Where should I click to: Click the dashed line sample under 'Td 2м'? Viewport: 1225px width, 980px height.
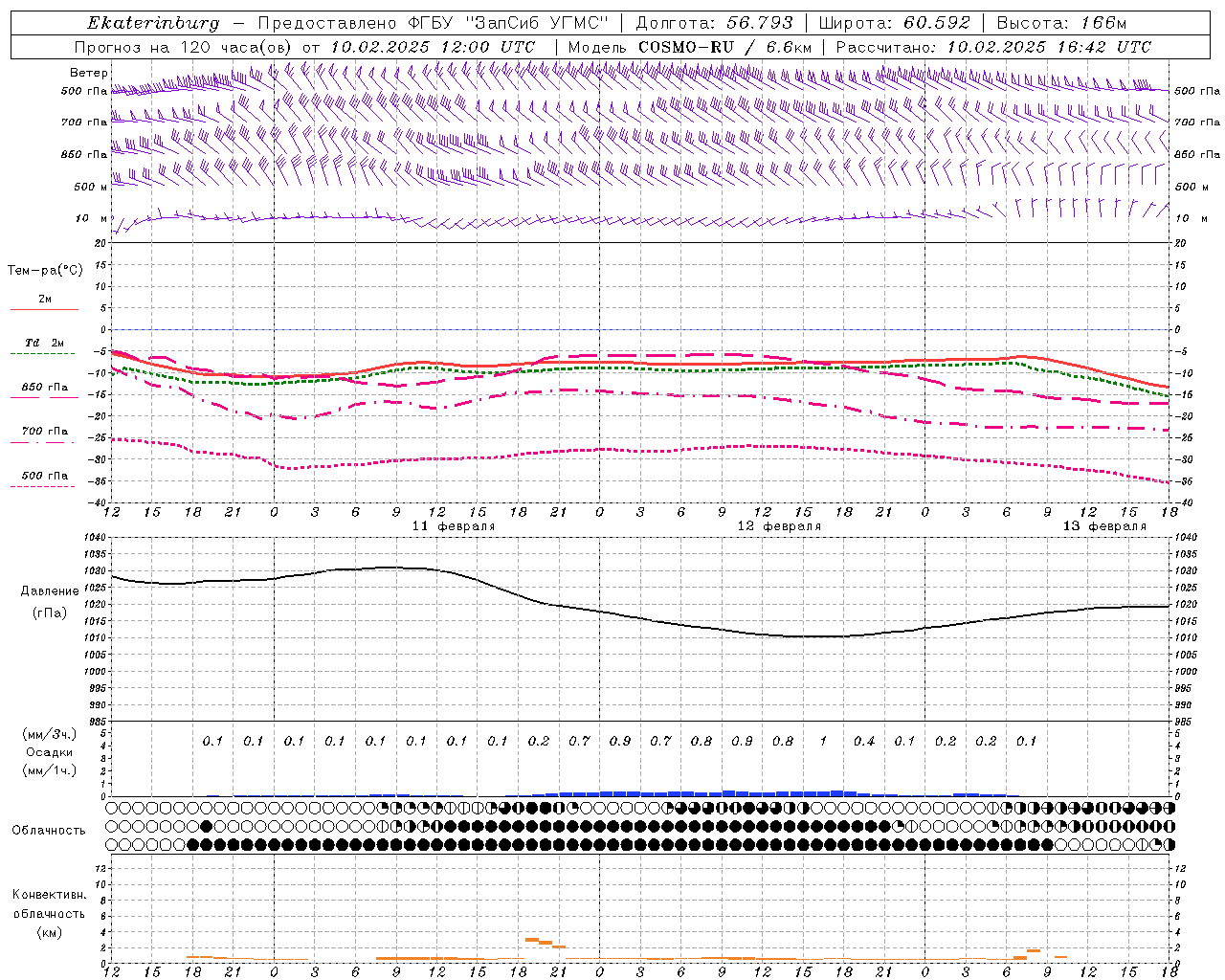tap(42, 353)
